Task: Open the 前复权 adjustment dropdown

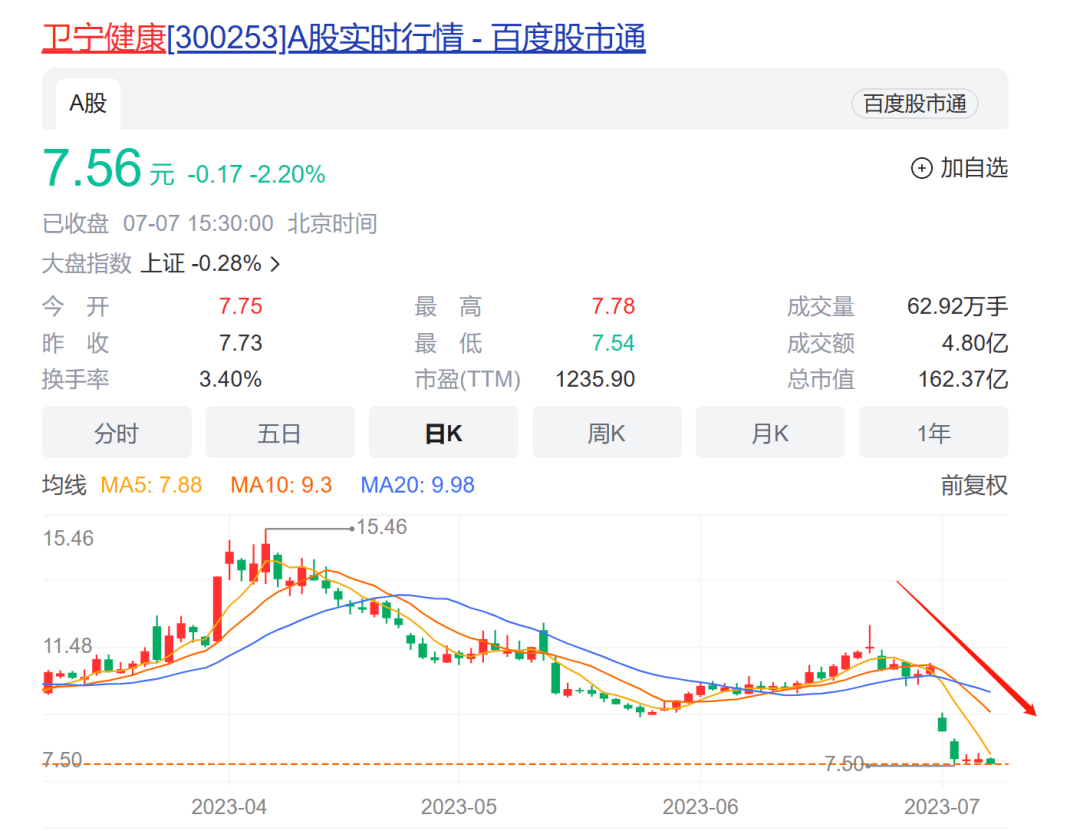Action: click(x=973, y=486)
